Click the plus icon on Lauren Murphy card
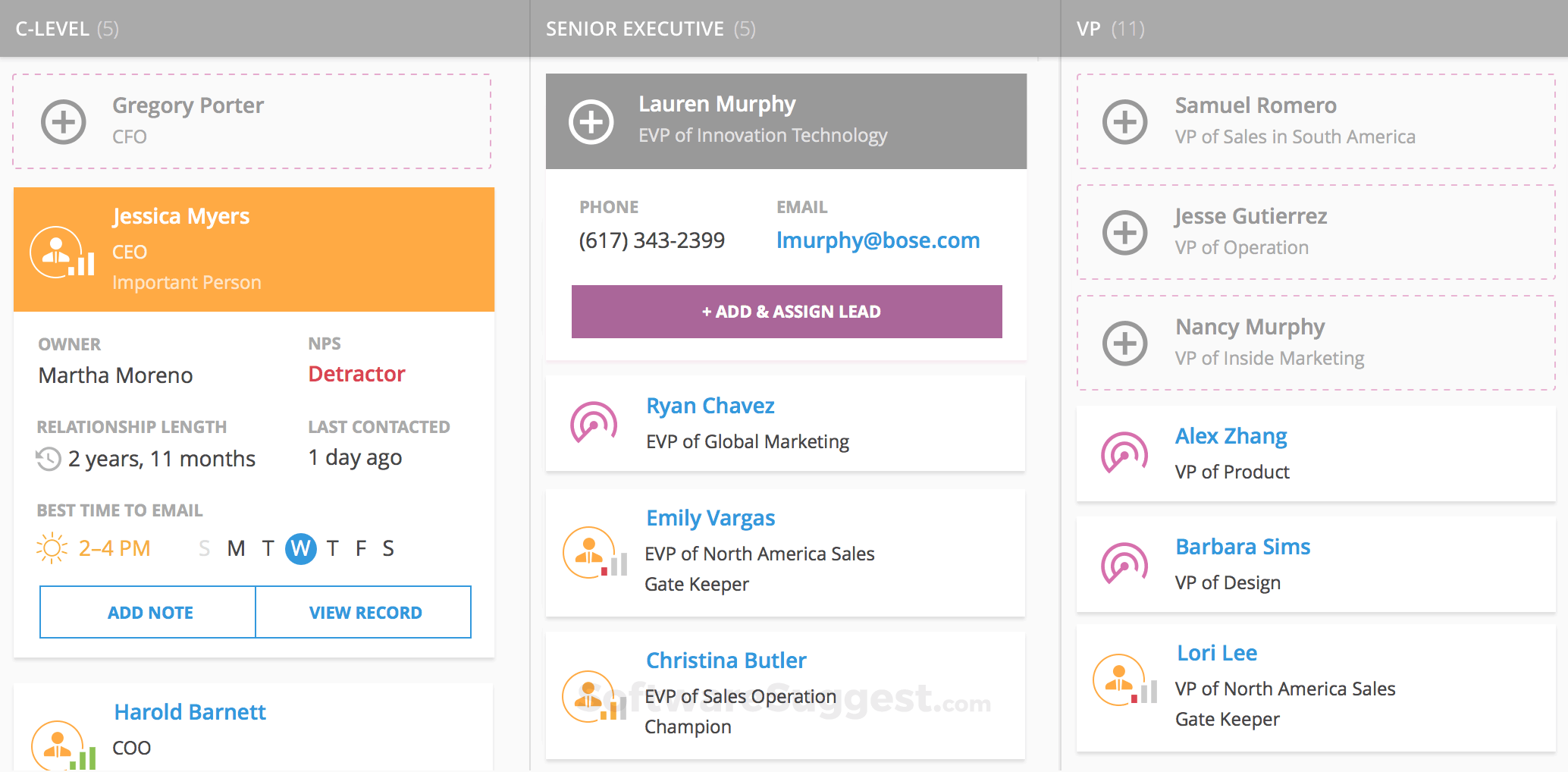 click(x=591, y=121)
